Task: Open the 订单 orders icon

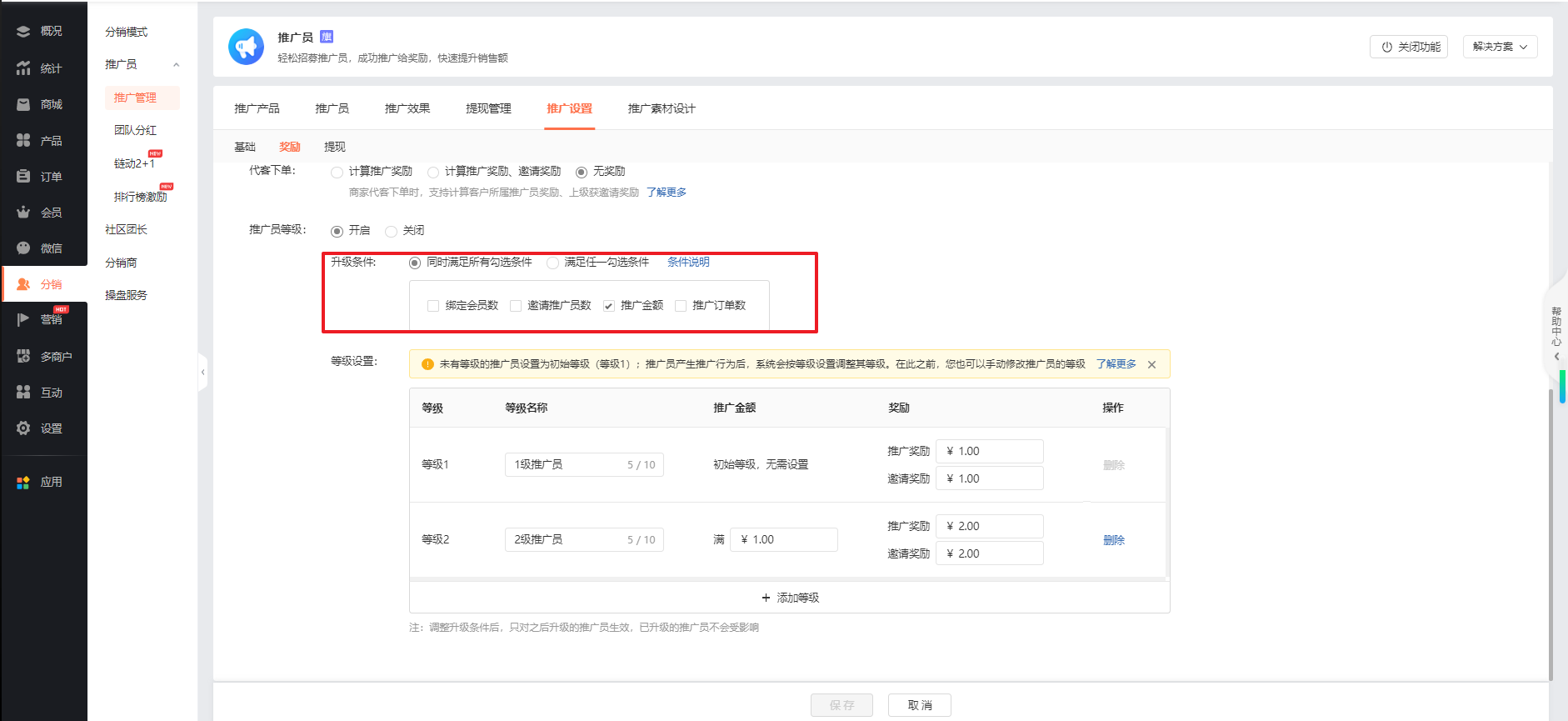Action: point(23,176)
